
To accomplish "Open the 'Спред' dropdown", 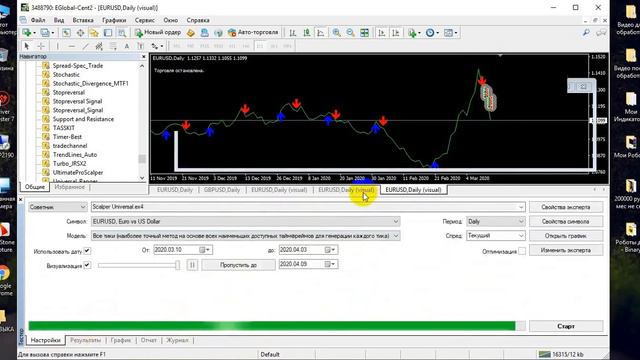I will (x=496, y=236).
